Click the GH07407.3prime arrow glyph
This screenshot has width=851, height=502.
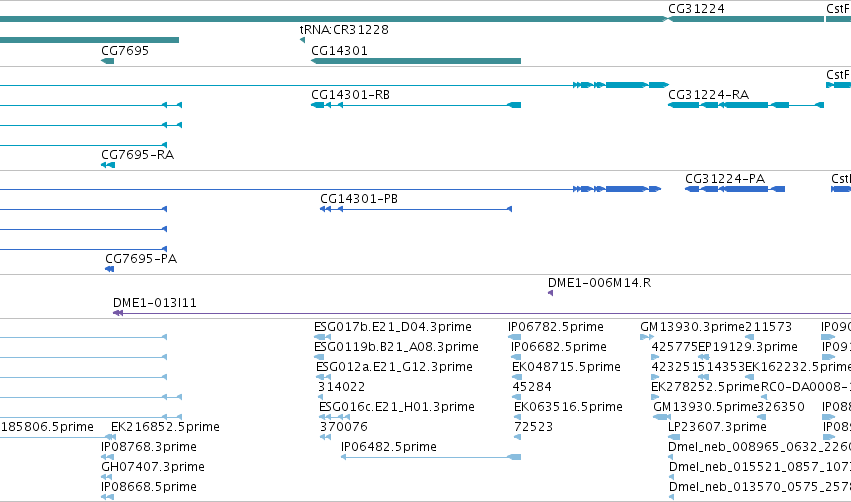coord(107,477)
